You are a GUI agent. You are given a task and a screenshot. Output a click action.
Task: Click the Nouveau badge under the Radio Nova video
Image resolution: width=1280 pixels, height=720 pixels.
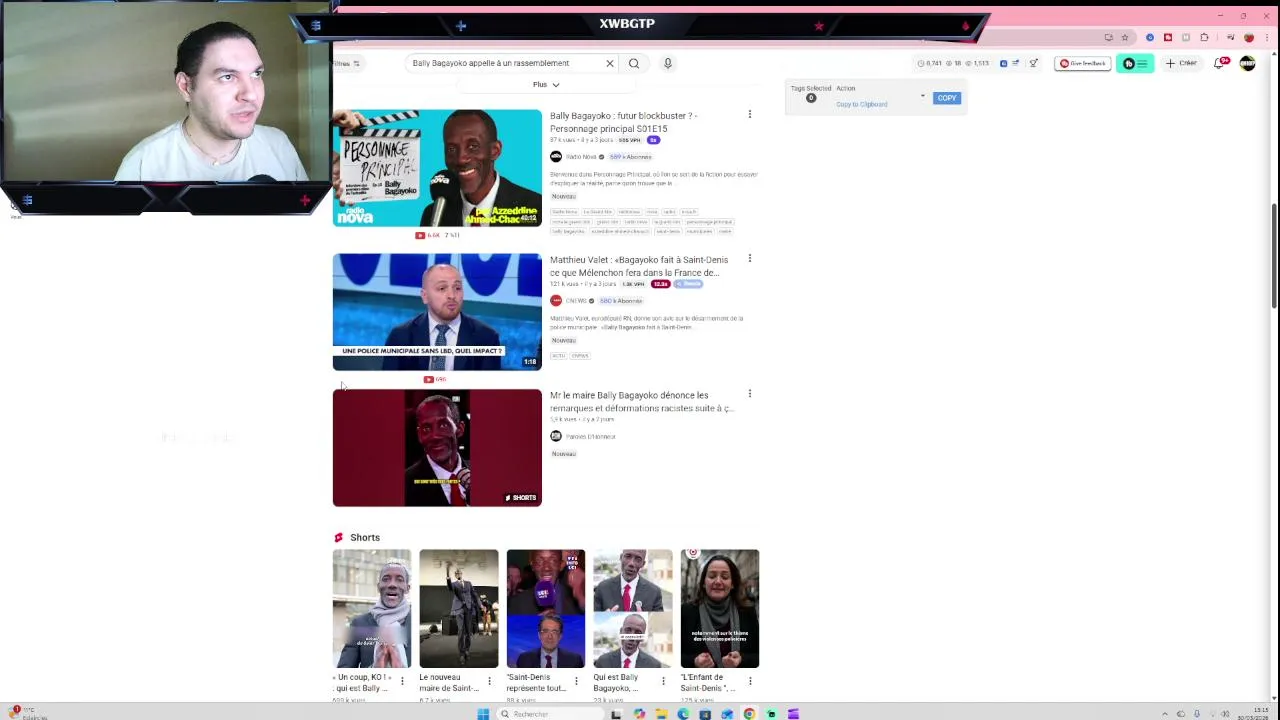click(x=564, y=196)
